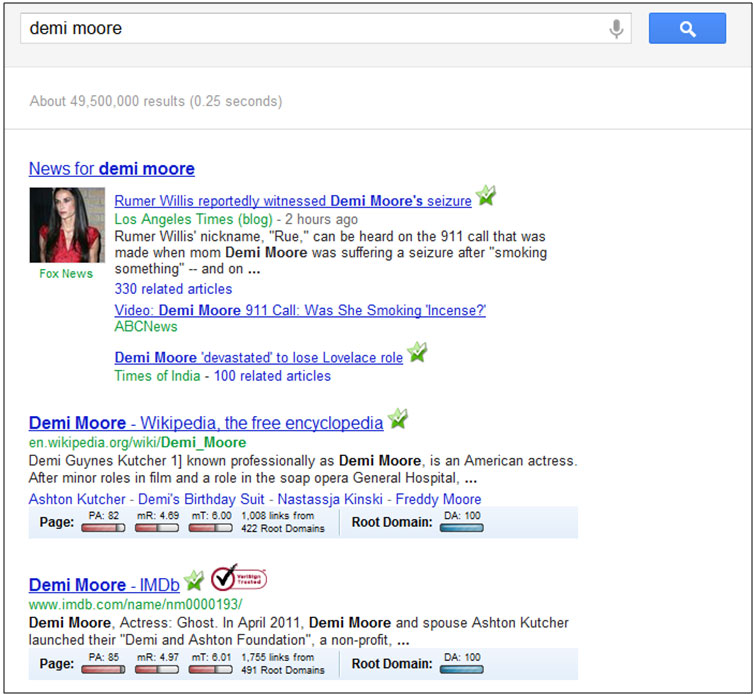Click the Los Angeles Times (blog) source text
The height and width of the screenshot is (694, 754).
[x=193, y=219]
